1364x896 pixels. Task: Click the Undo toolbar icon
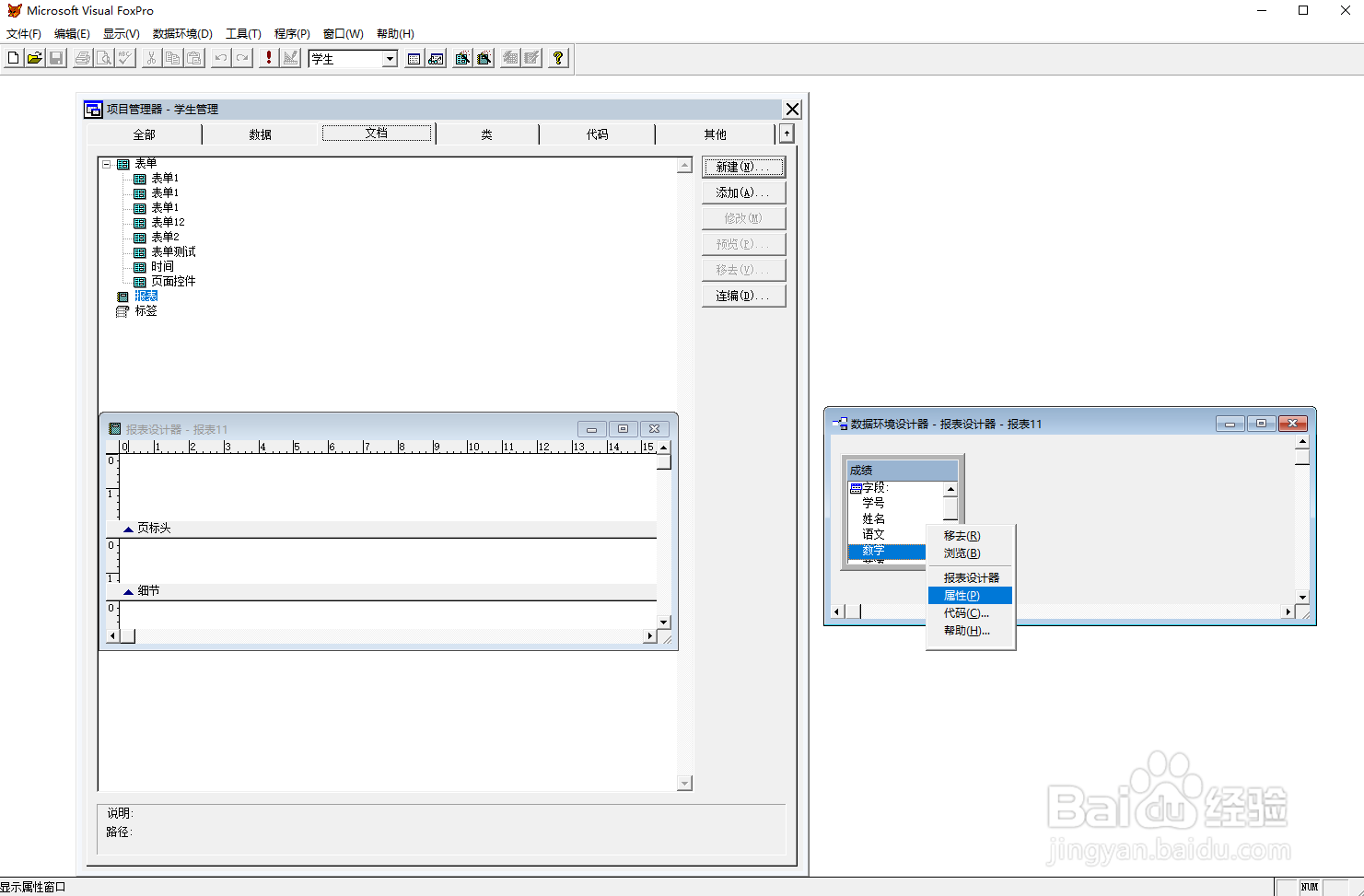pos(221,58)
